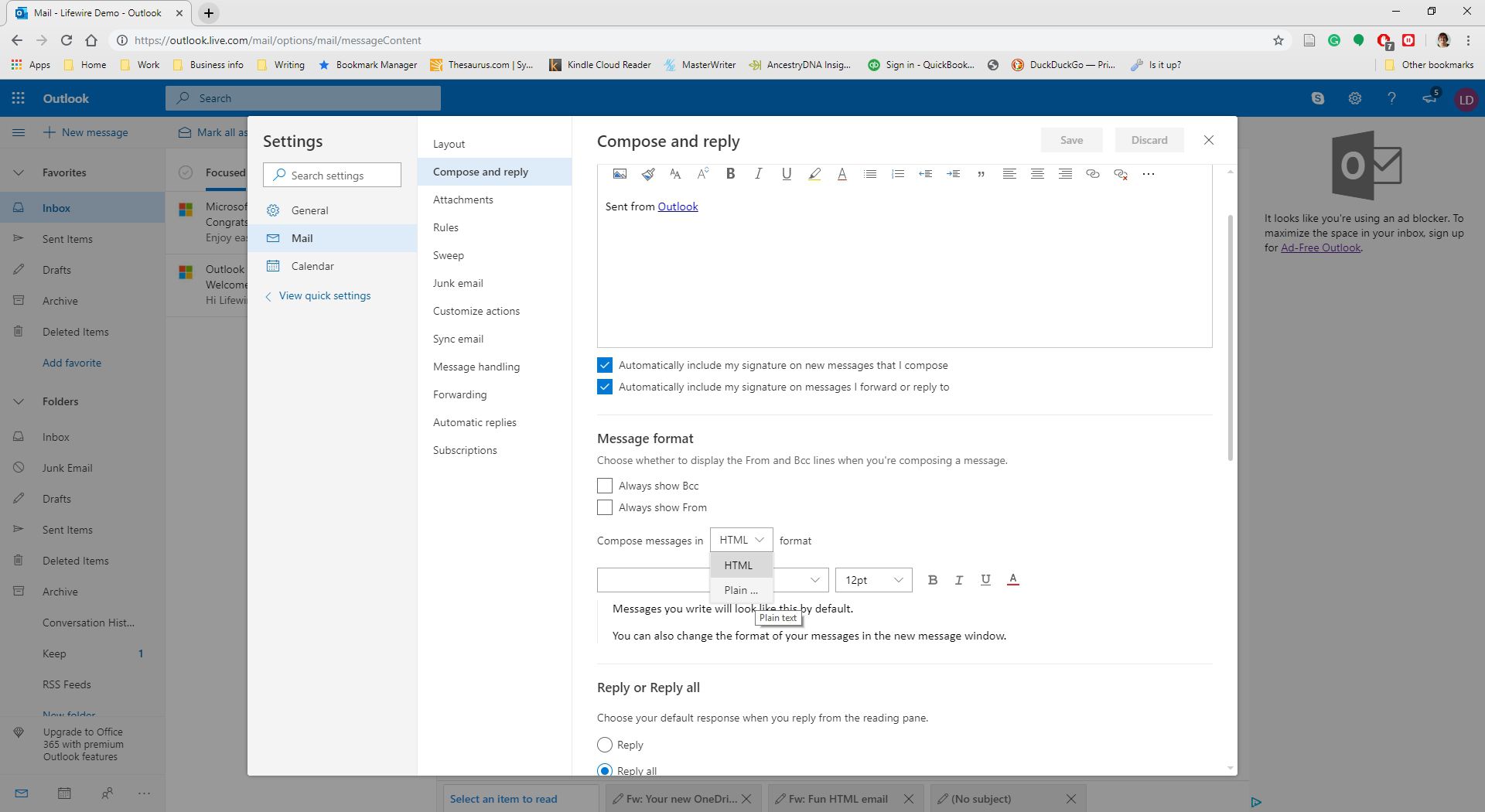Click the Outlook Search box
The image size is (1485, 812).
pos(303,98)
